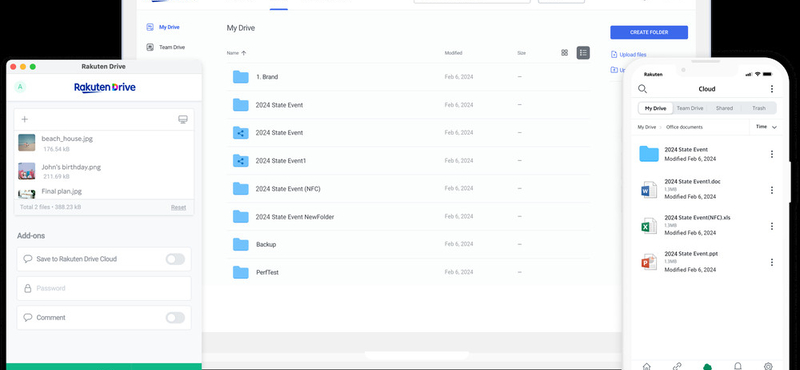Open options for 2024 State Event.ppt
Viewport: 800px width, 370px height.
771,262
